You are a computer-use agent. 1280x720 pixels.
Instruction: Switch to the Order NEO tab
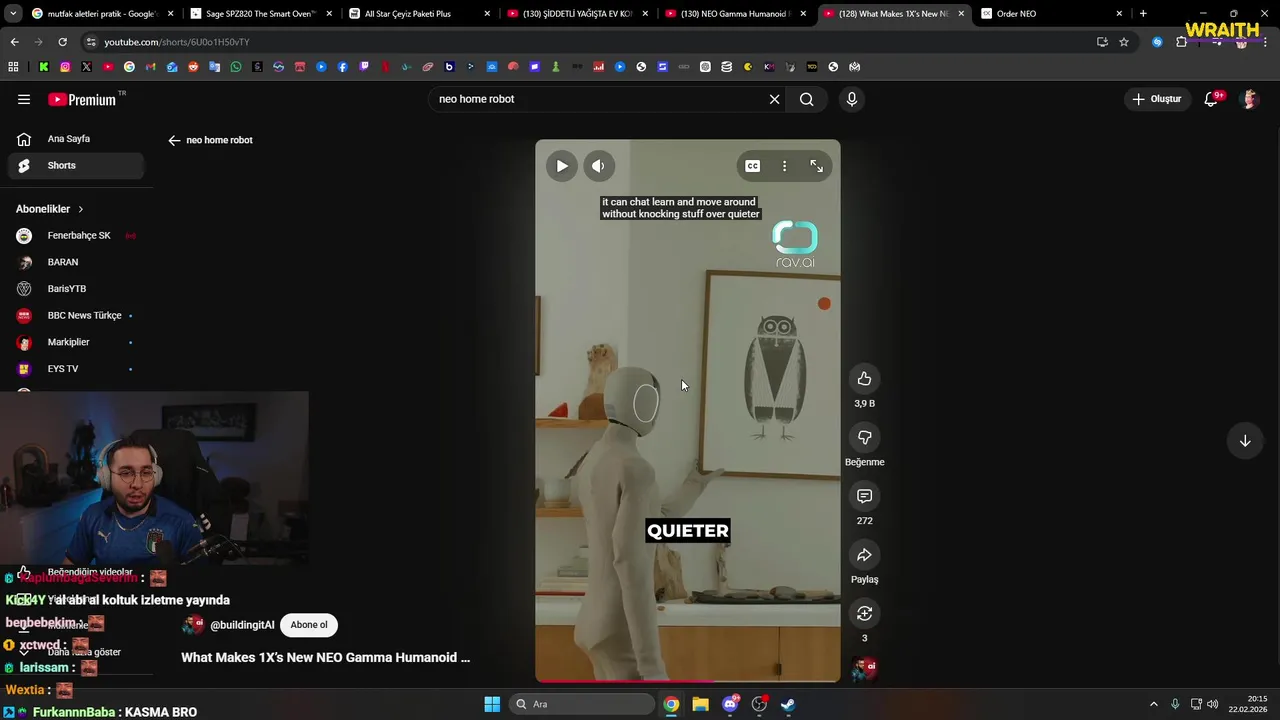[x=1053, y=14]
